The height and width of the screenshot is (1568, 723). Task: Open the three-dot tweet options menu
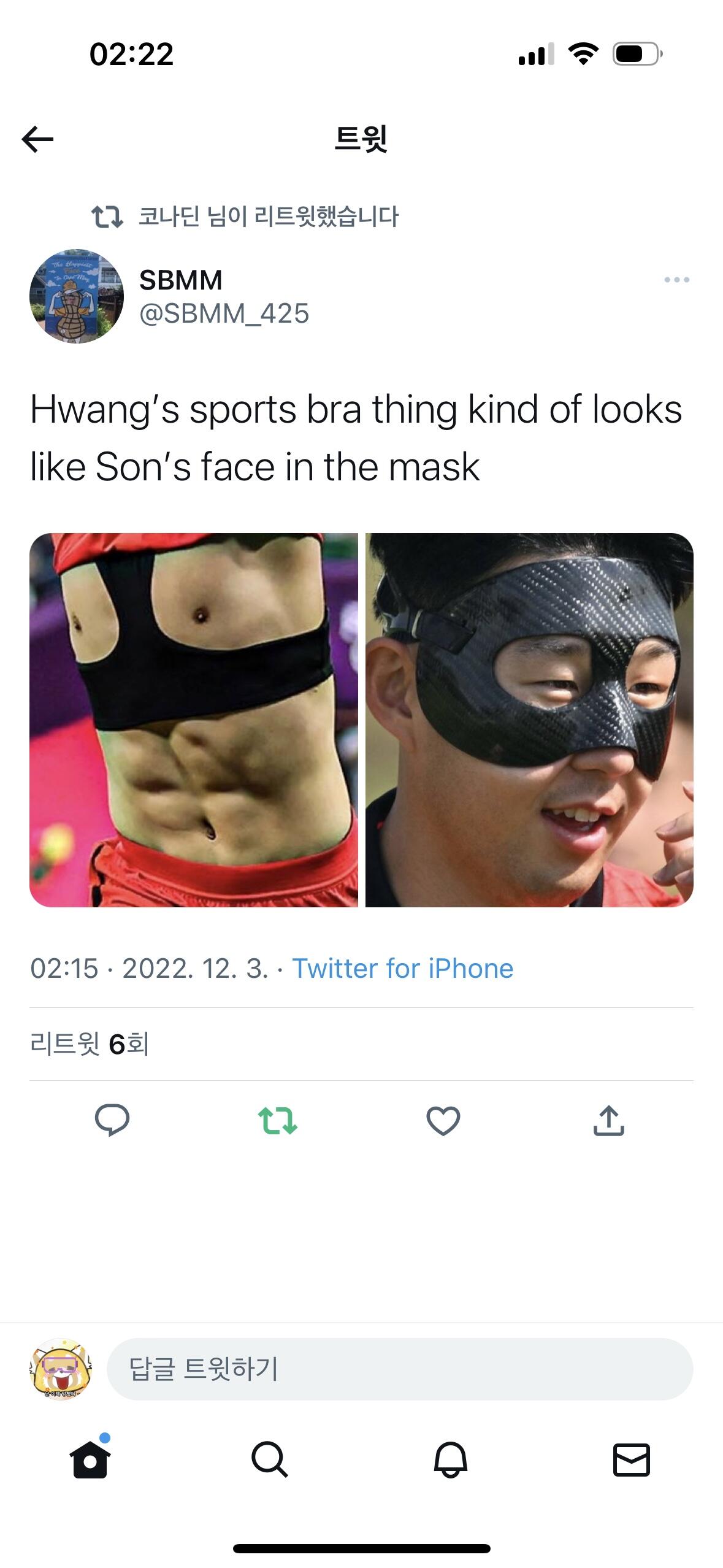pyautogui.click(x=676, y=280)
